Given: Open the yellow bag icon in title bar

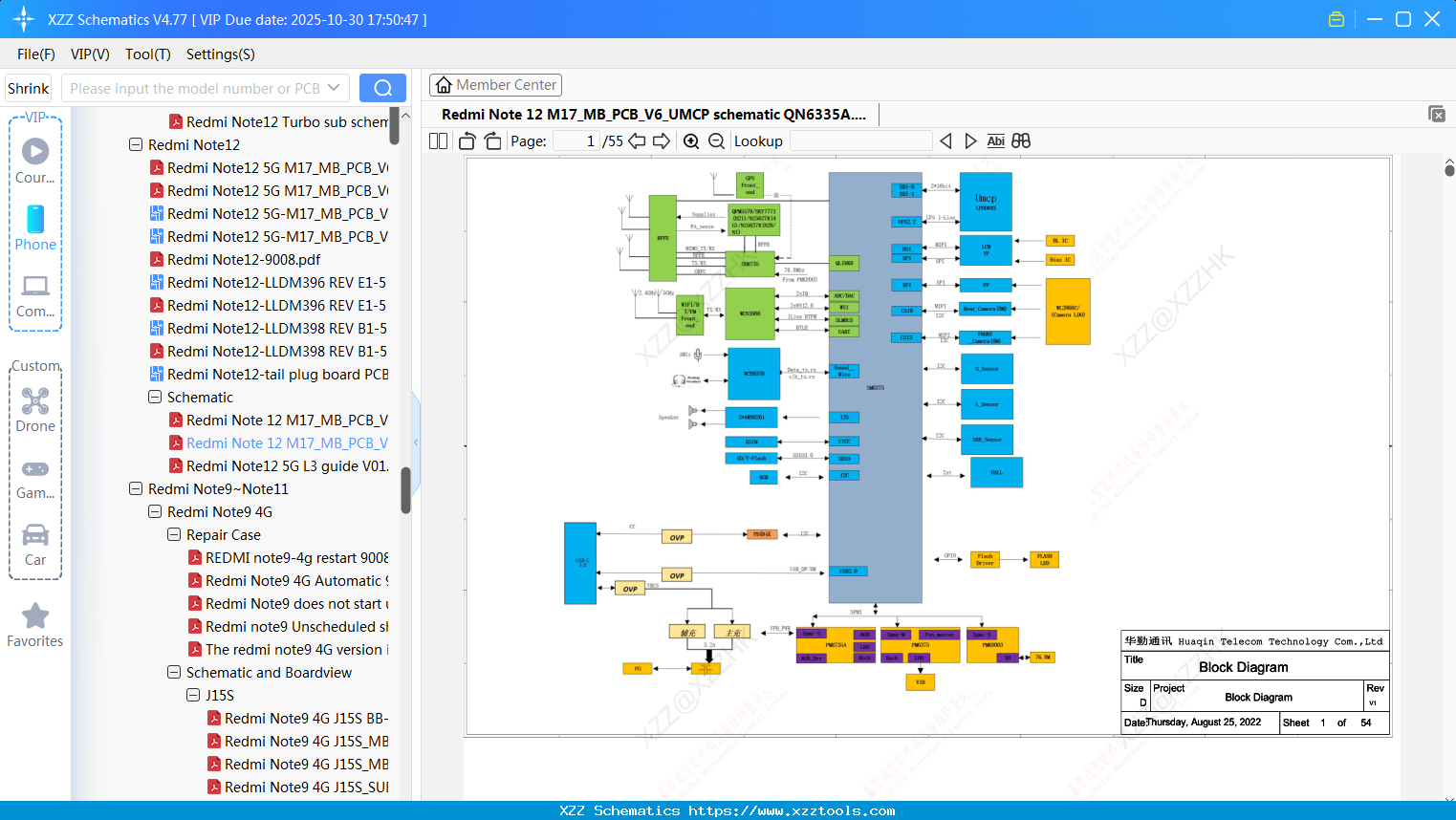Looking at the screenshot, I should [x=1336, y=19].
